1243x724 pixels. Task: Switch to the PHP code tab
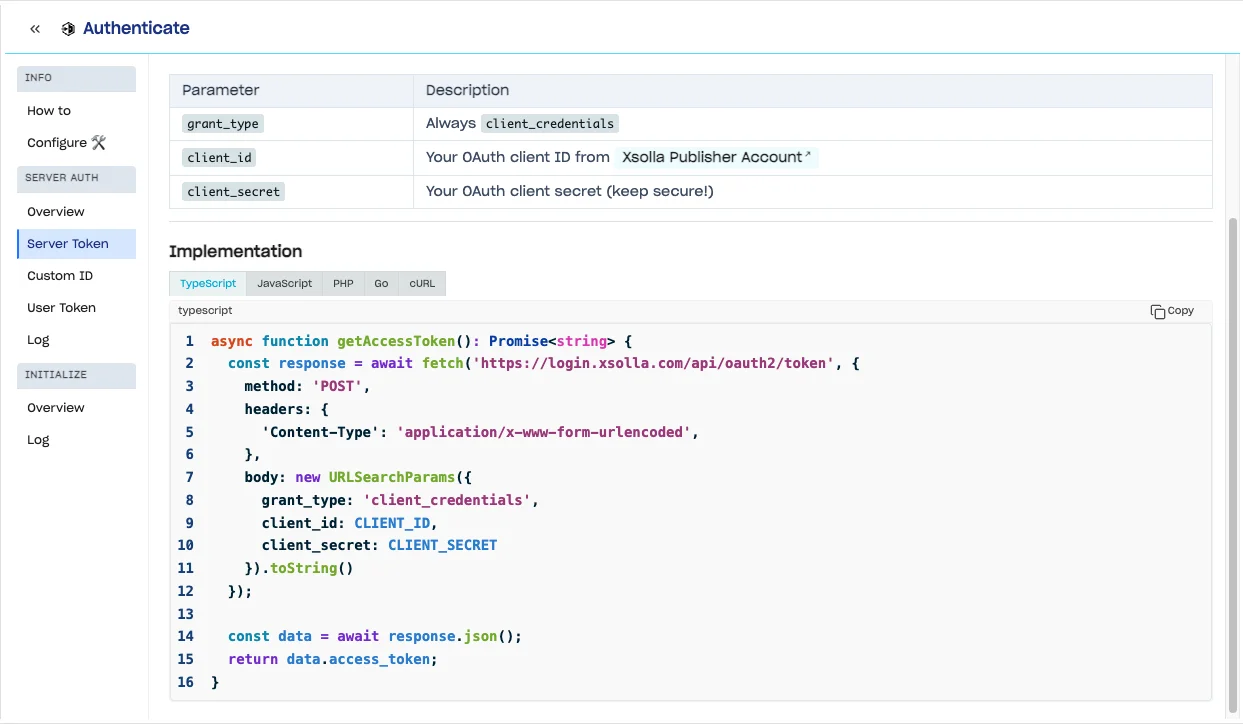[x=343, y=284]
